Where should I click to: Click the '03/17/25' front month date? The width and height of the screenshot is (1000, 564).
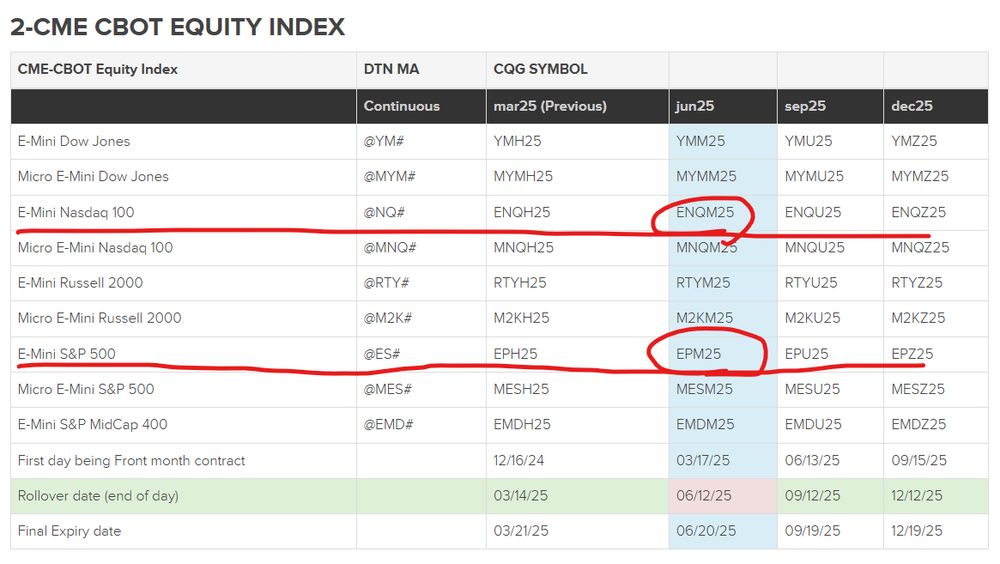pyautogui.click(x=703, y=460)
